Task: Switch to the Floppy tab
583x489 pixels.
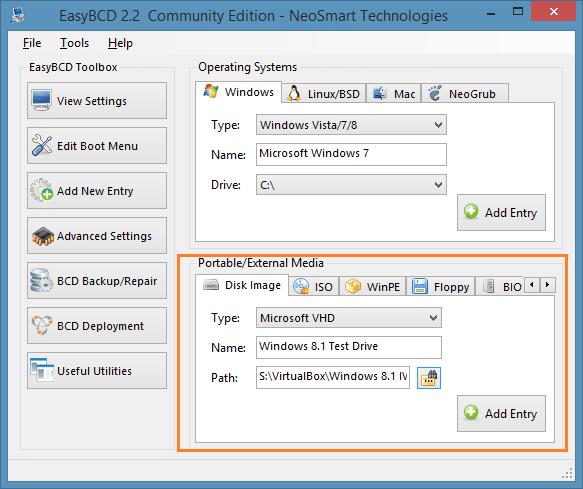Action: [x=440, y=287]
